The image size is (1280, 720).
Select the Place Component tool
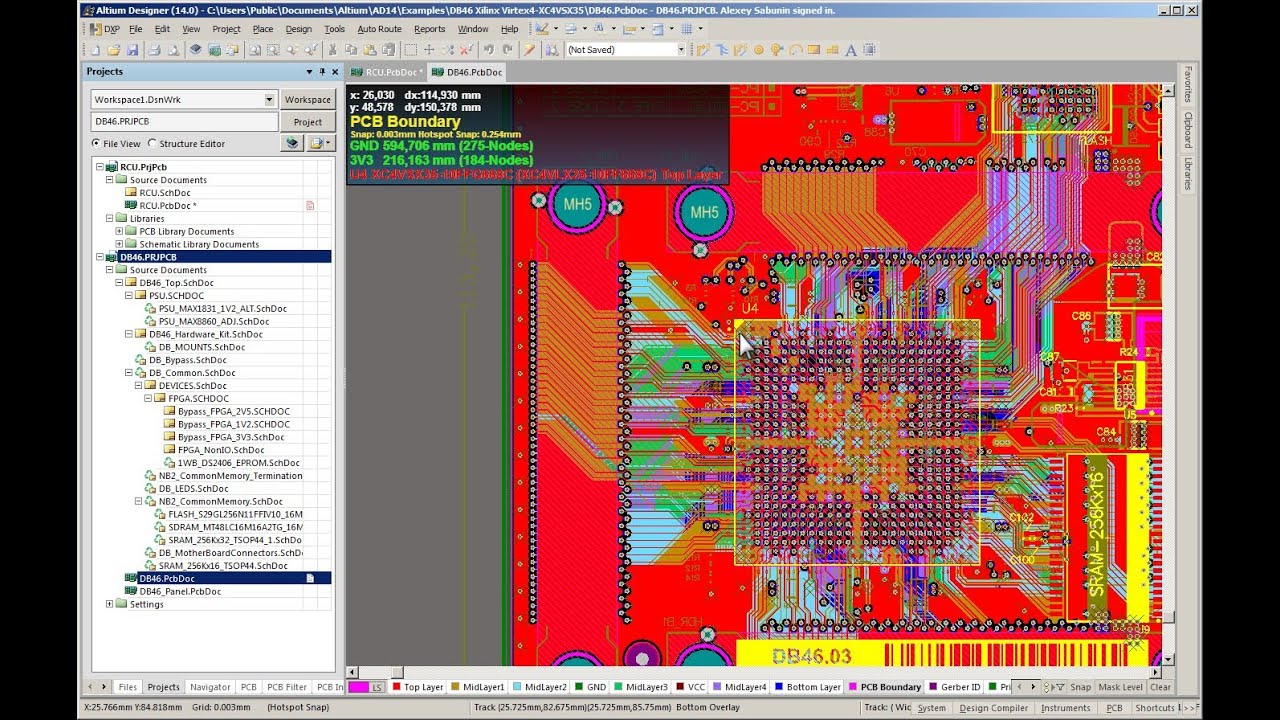point(869,50)
